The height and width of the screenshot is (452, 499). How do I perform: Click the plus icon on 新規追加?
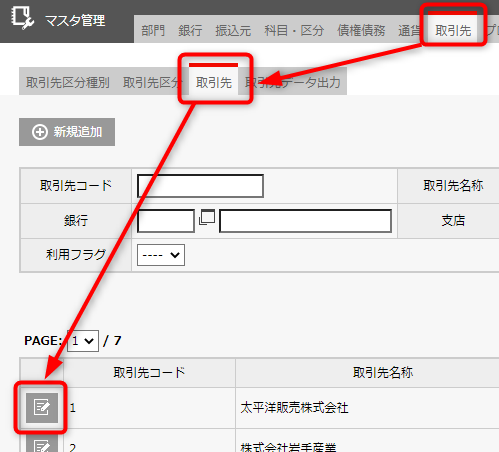click(40, 132)
